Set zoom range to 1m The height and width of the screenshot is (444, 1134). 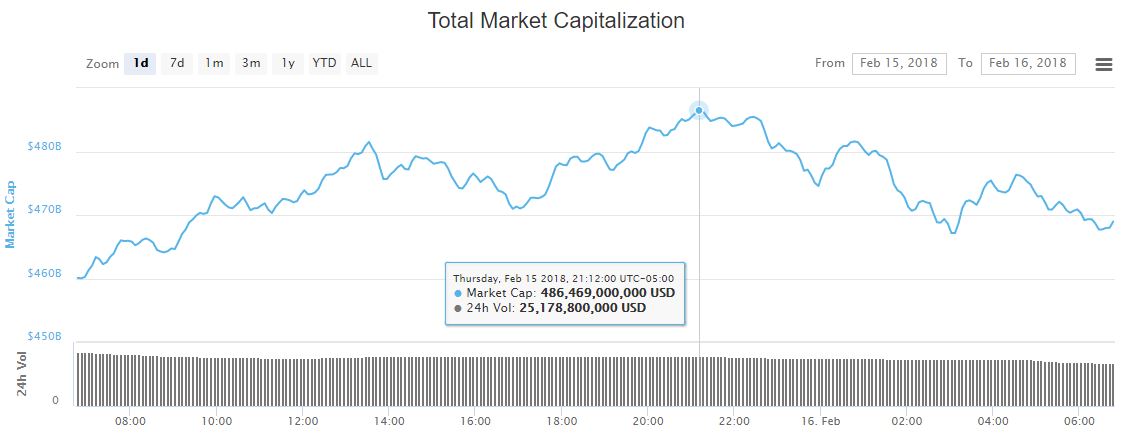pyautogui.click(x=214, y=63)
